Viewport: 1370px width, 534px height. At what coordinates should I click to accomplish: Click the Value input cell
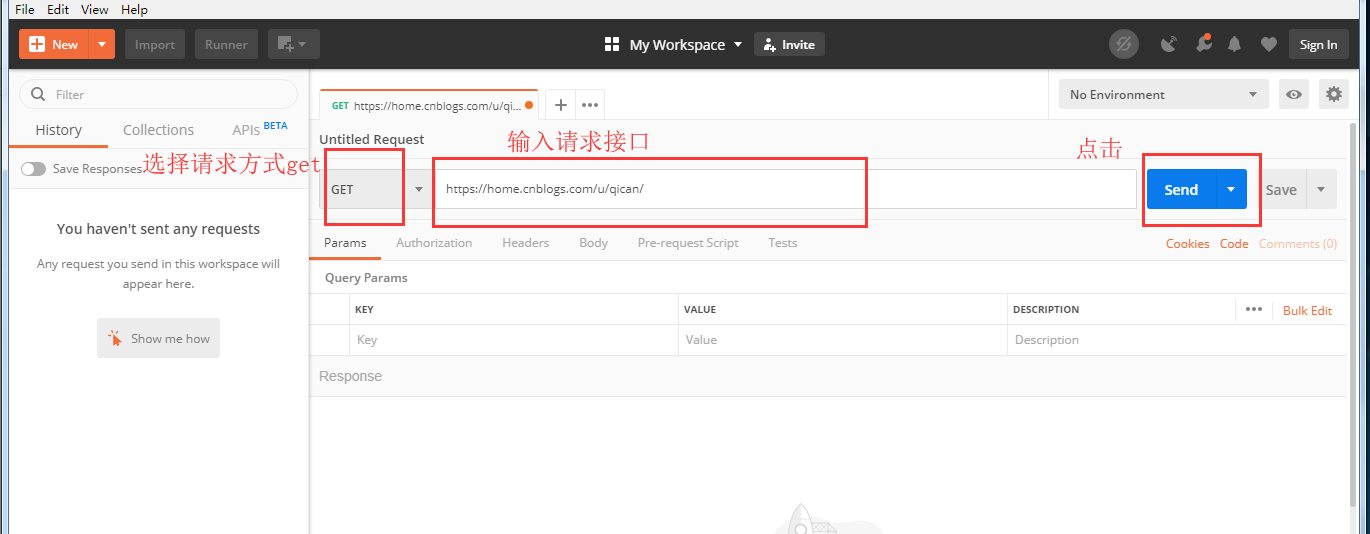(x=843, y=340)
